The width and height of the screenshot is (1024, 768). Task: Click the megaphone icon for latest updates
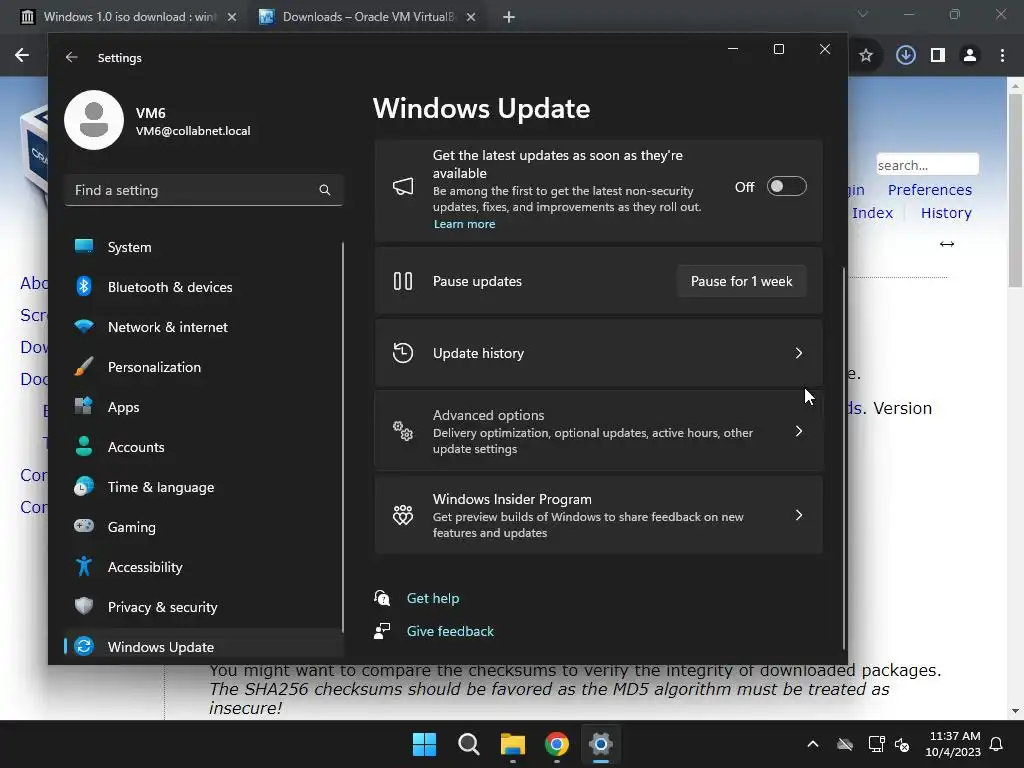point(403,187)
